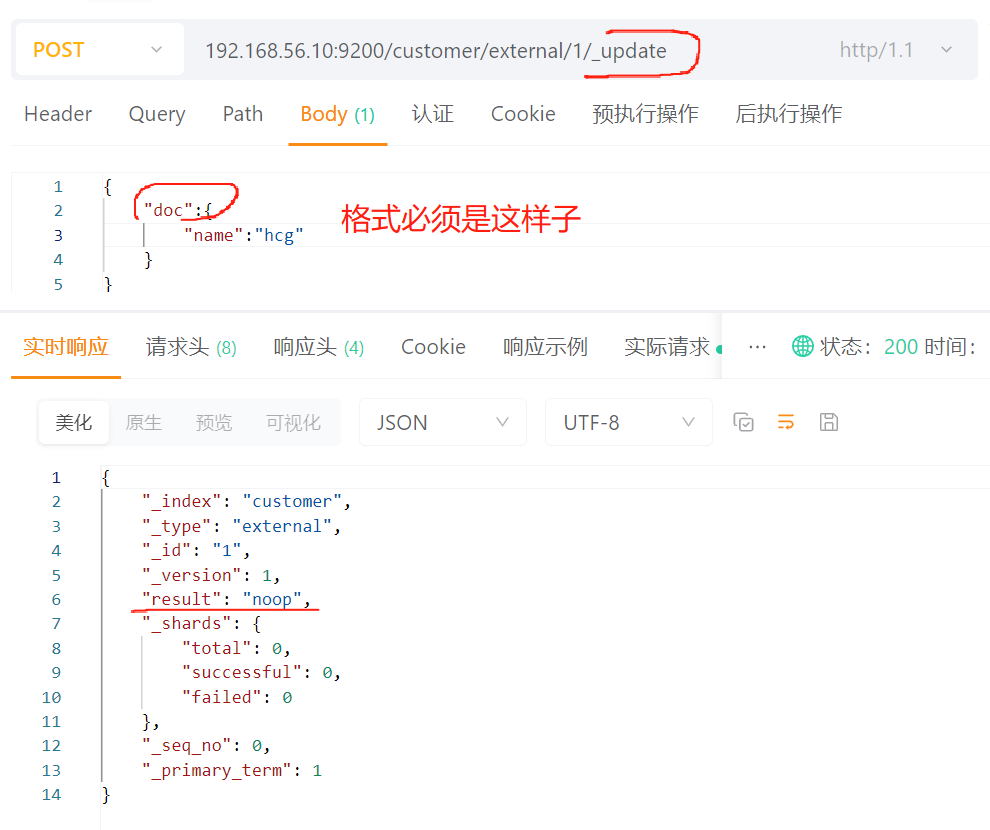The image size is (990, 830).
Task: Click the "_id": "1" response line
Action: (196, 550)
